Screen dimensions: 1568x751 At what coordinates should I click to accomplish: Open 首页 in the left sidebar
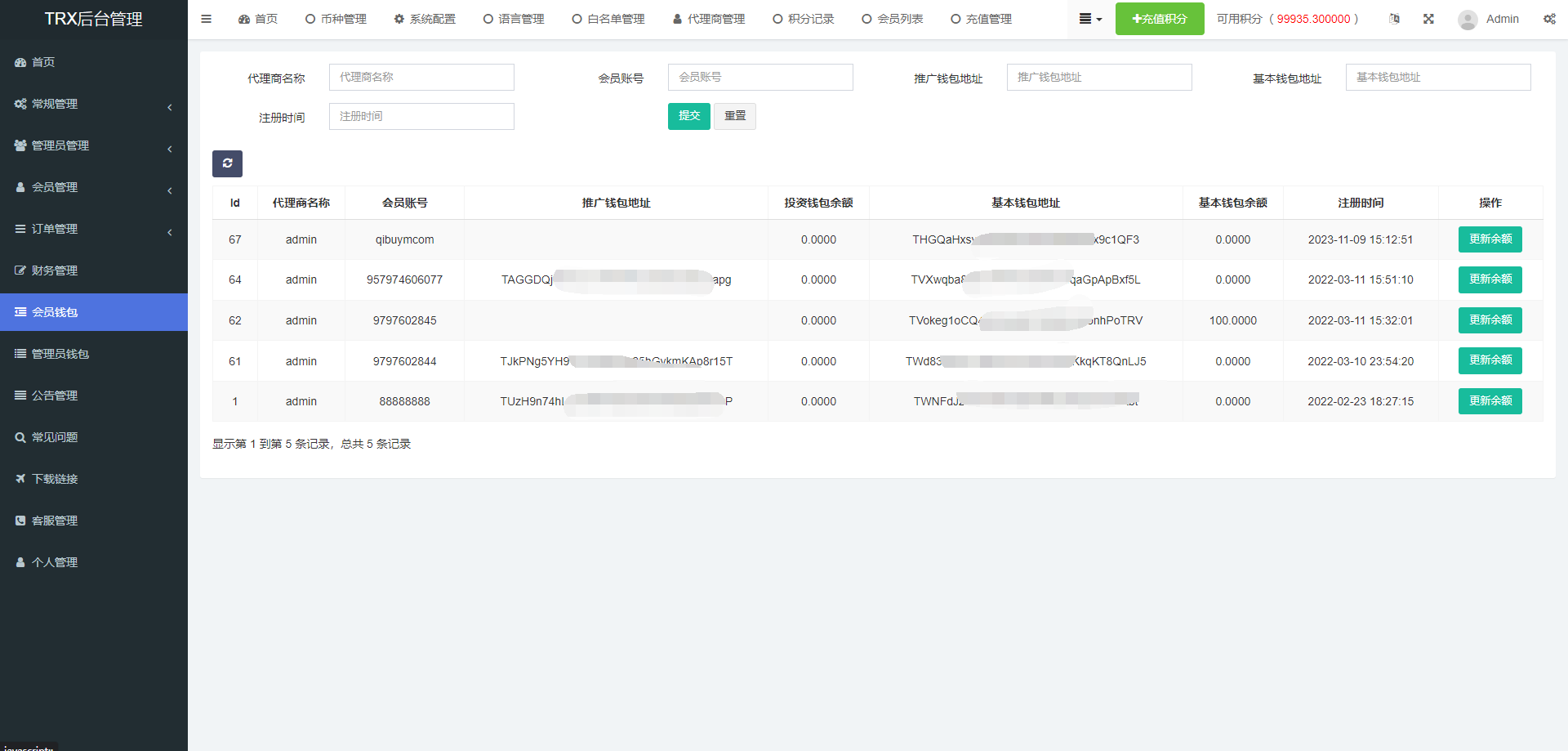(94, 62)
